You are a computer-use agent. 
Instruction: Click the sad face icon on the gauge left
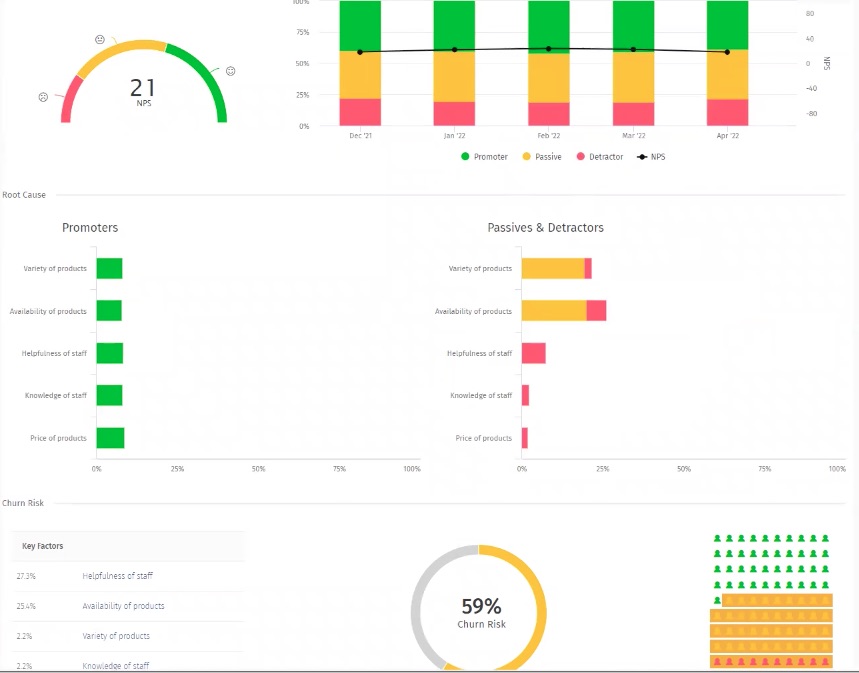43,97
